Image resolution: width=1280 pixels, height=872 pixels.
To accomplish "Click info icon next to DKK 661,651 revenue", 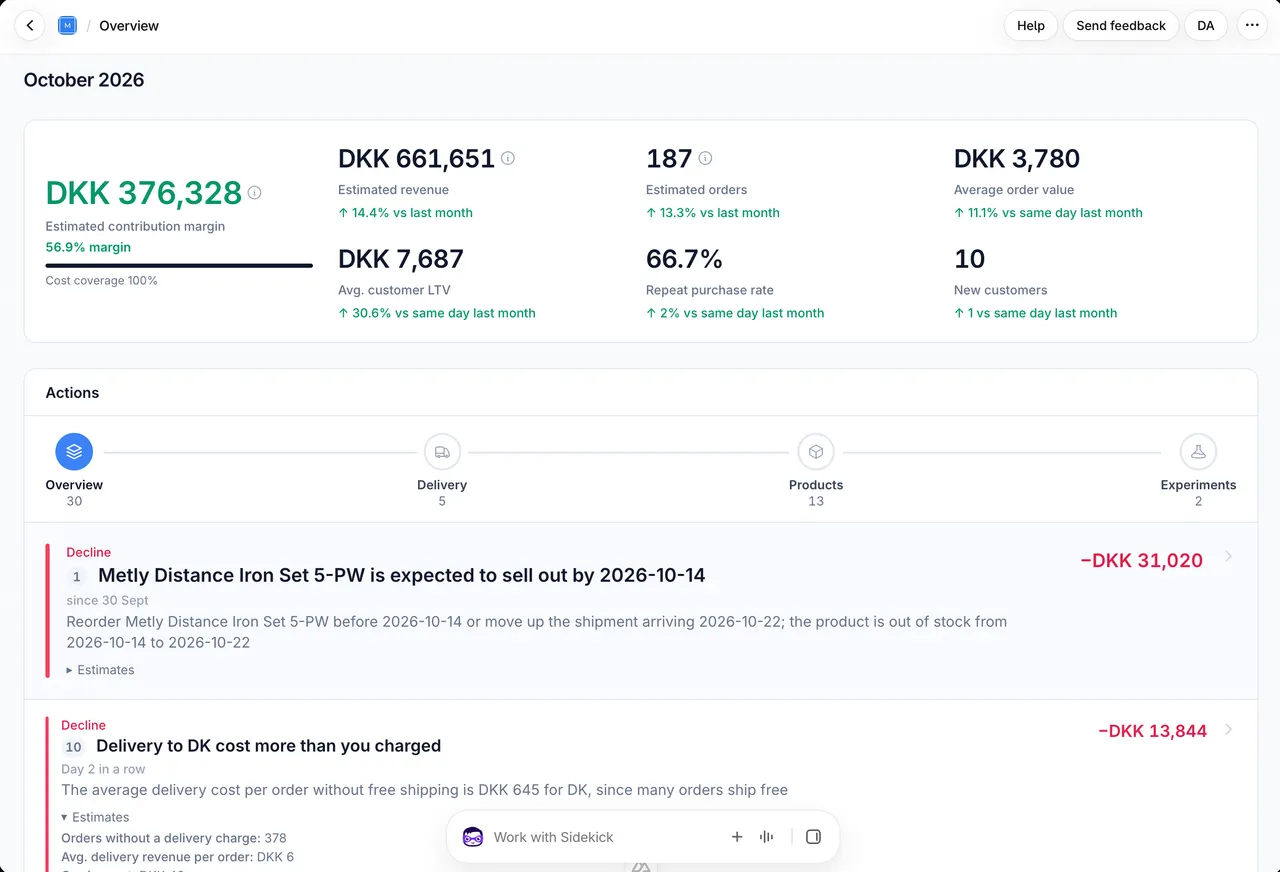I will [508, 158].
